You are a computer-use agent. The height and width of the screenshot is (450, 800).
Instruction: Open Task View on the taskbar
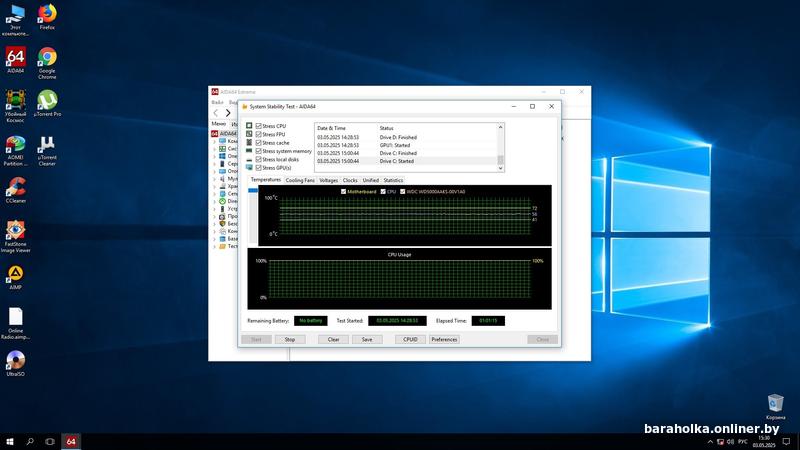coord(49,441)
